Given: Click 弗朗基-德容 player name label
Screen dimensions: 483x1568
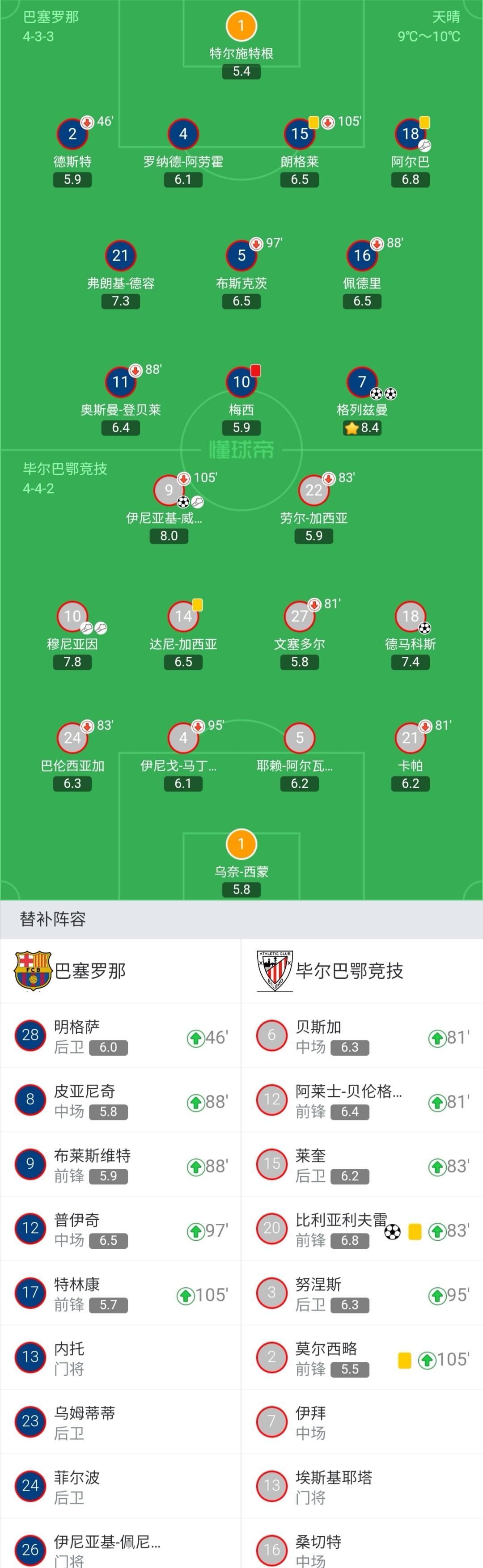Looking at the screenshot, I should click(121, 283).
